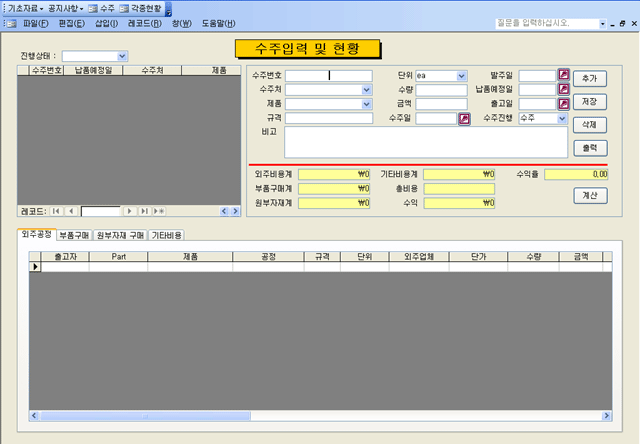Open the 공지사항 toolbar dropdown
The height and width of the screenshot is (444, 640).
65,9
